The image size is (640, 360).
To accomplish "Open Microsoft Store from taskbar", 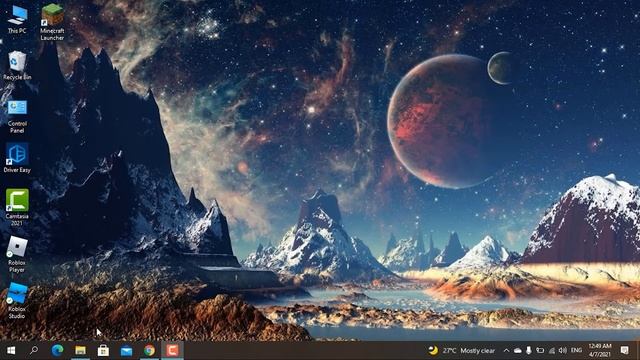I will pyautogui.click(x=103, y=351).
